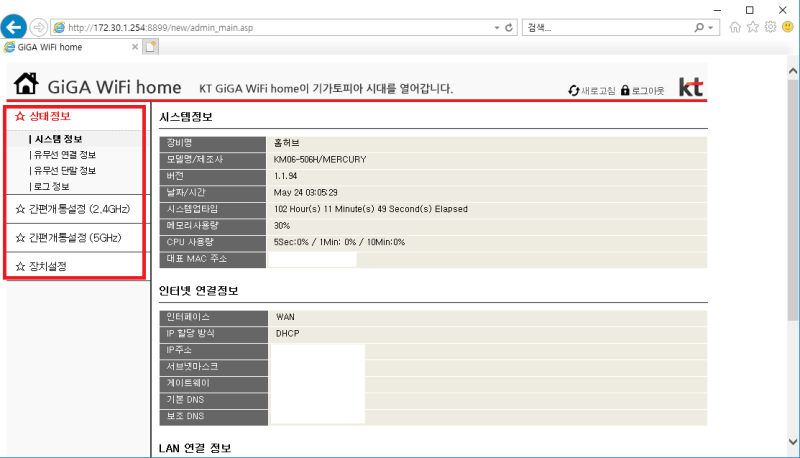Open 유무선 연결 정보 submenu item
The height and width of the screenshot is (458, 800).
[x=62, y=155]
